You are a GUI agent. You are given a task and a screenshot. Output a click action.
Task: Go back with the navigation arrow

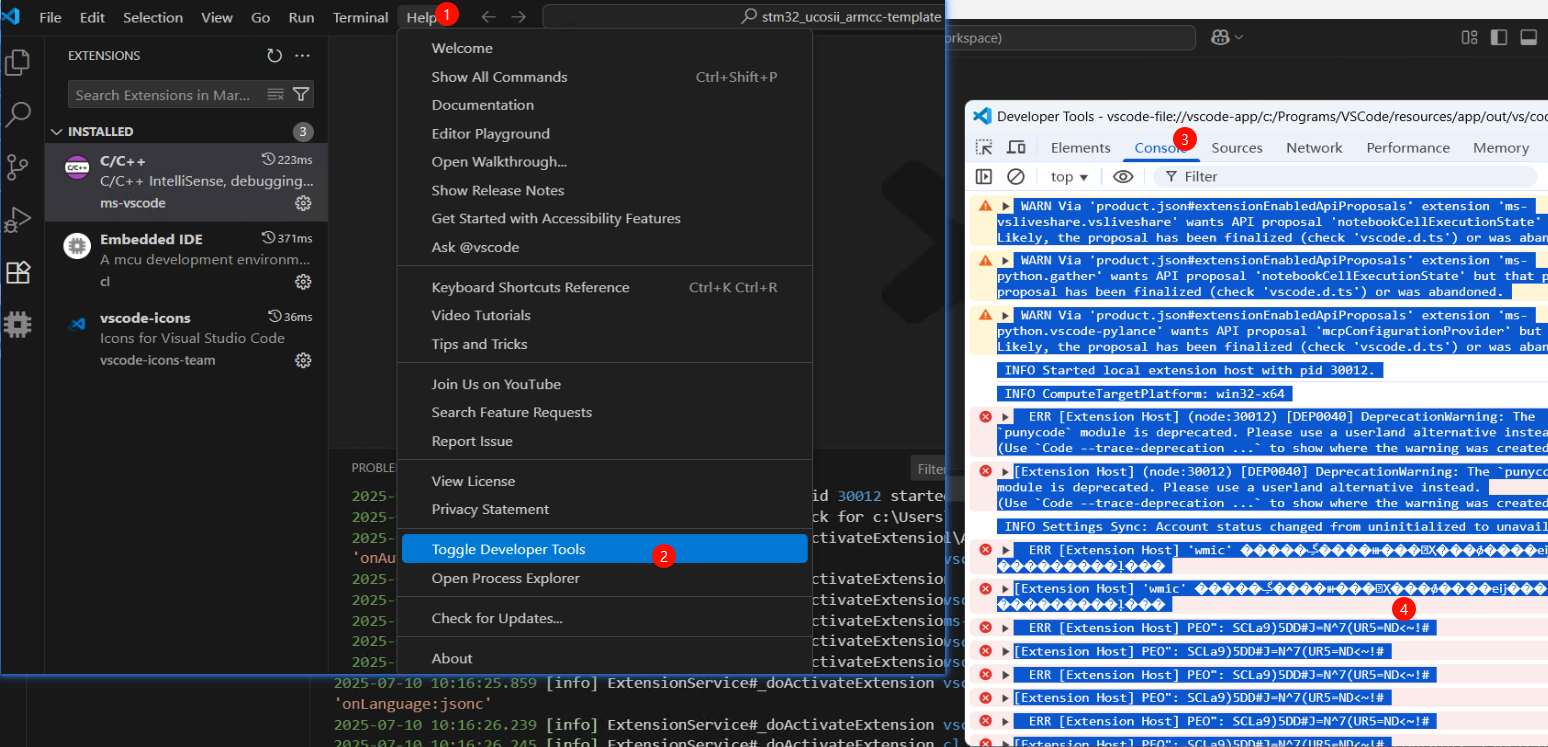click(x=488, y=17)
